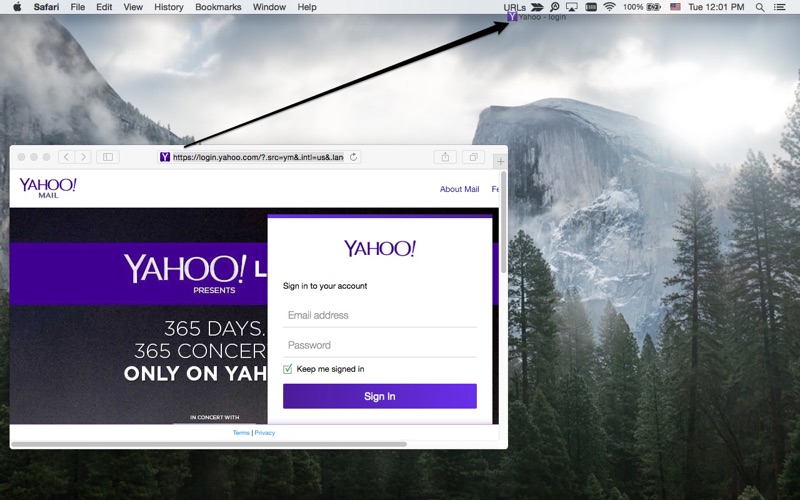
Task: Click the triple-arrow menu bar icon
Action: [x=537, y=7]
